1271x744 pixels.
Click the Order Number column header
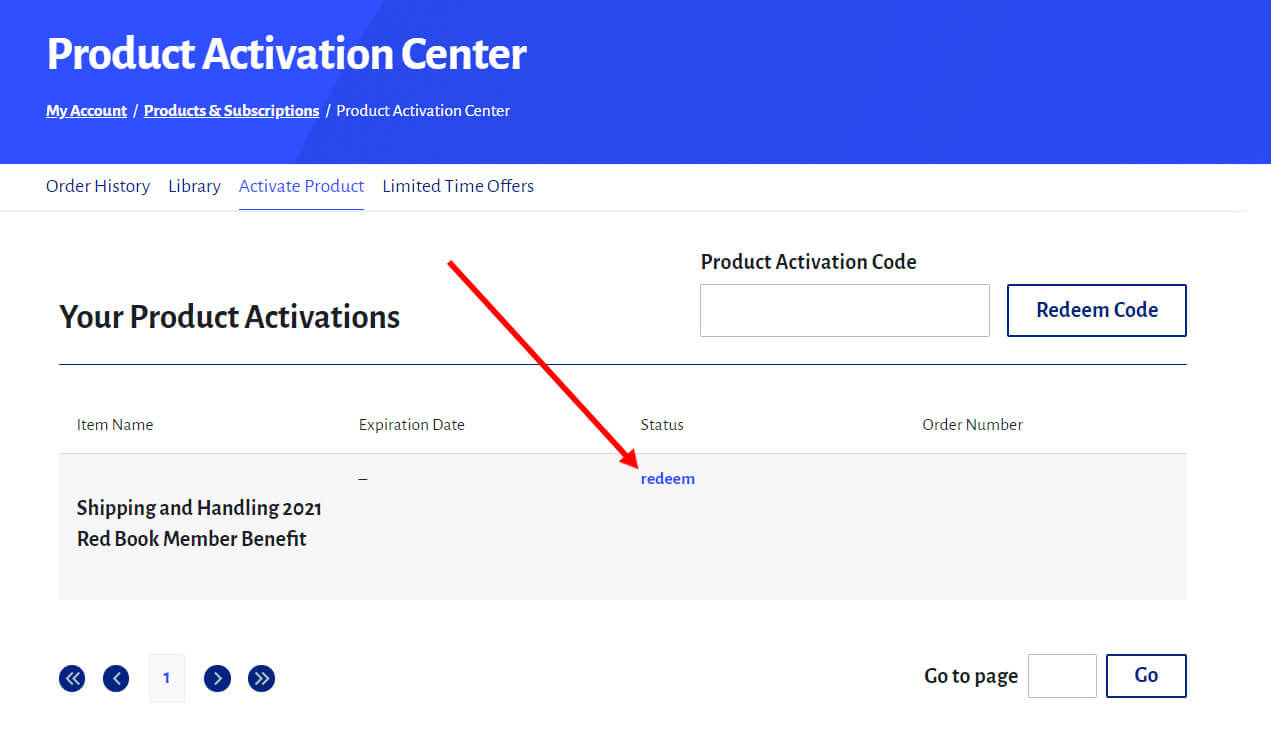pos(972,425)
